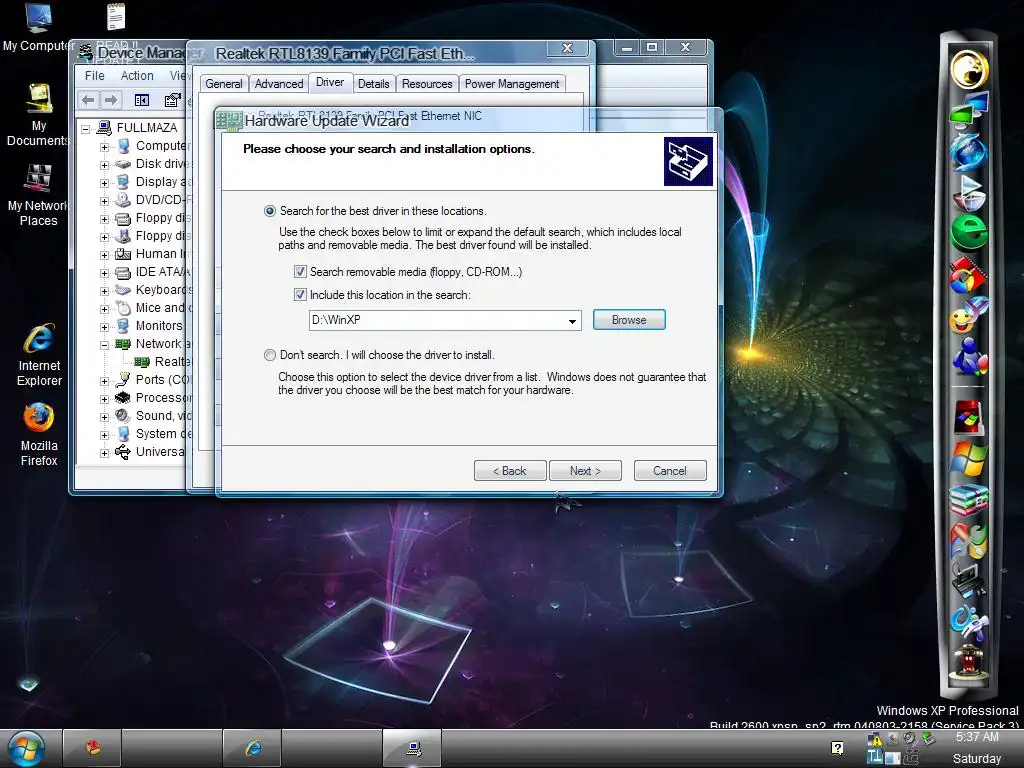The width and height of the screenshot is (1024, 768).
Task: Expand the Processors tree node
Action: coord(104,398)
